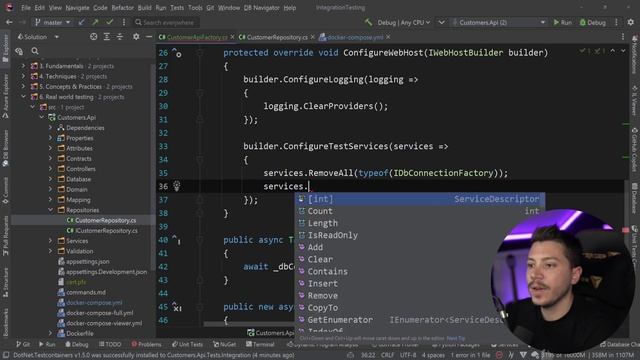Open IDE settings gear at top right

[631, 22]
